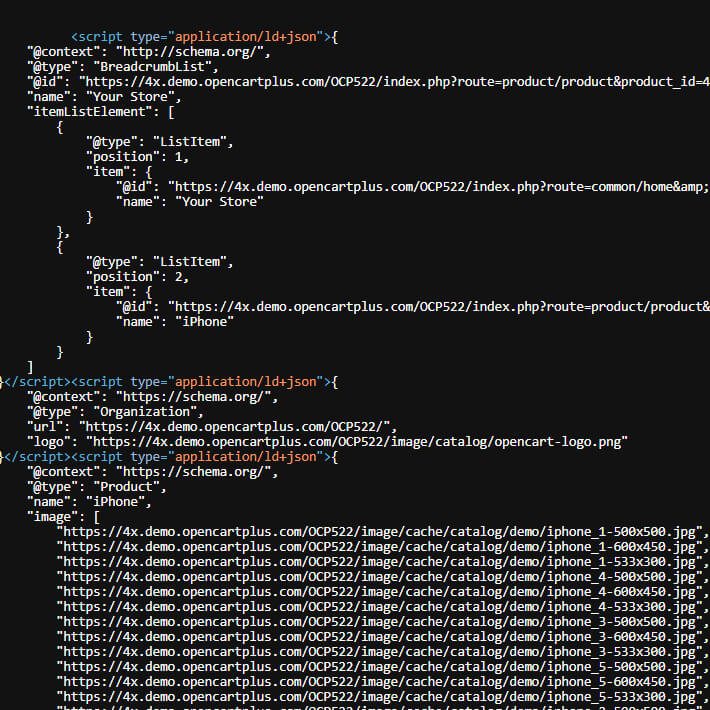Click "name": "Your Store" inside the position 1 item

coord(190,201)
